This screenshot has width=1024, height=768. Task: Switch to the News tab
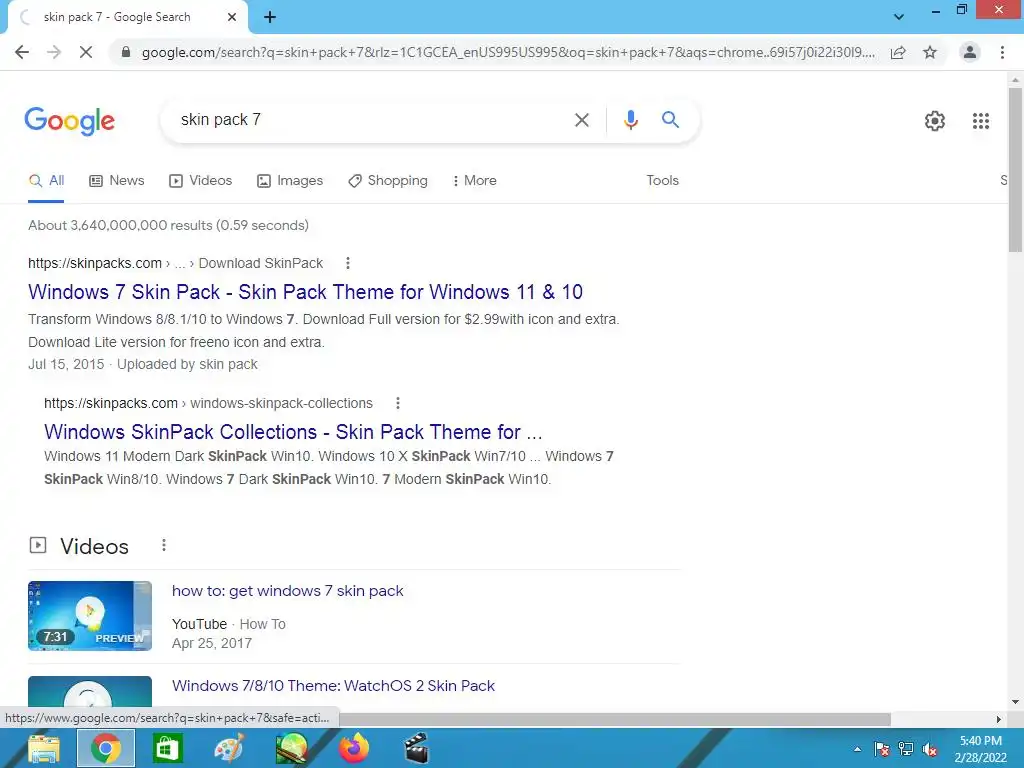[x=116, y=181]
